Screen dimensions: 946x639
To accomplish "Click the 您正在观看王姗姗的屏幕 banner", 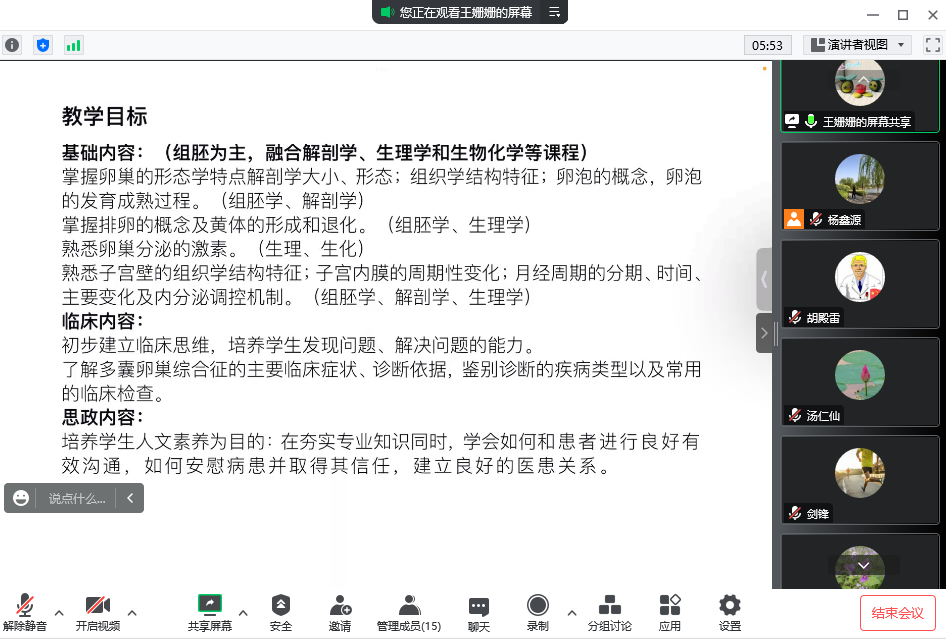I will click(x=465, y=12).
